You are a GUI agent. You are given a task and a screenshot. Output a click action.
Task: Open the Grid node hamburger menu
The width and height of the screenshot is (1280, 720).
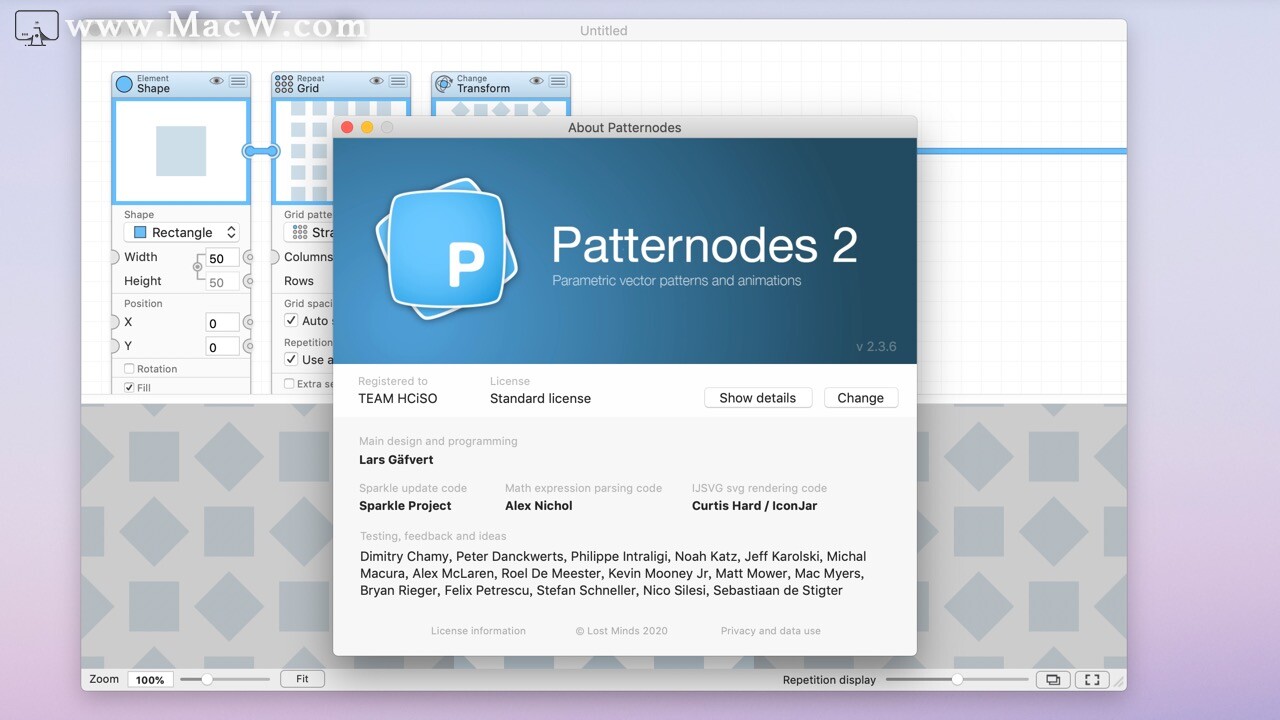[x=398, y=81]
